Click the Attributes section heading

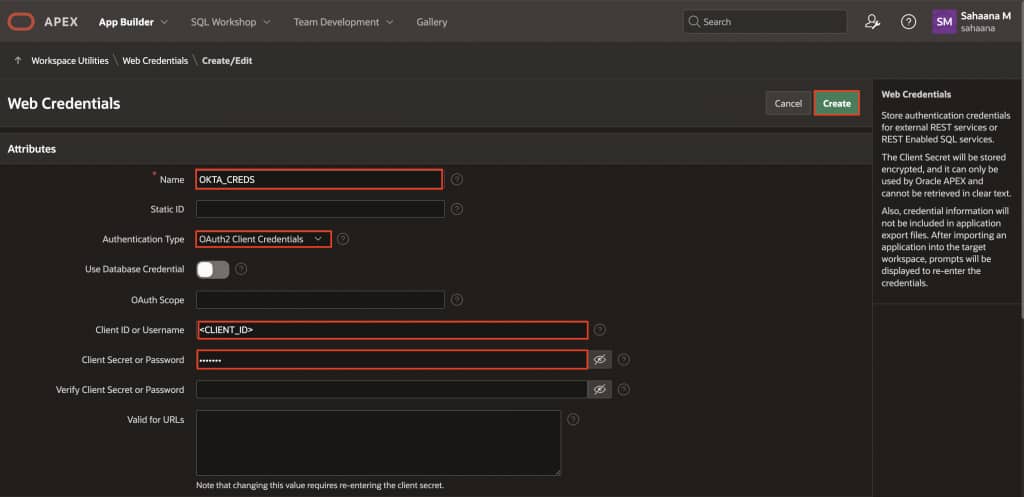(x=31, y=149)
